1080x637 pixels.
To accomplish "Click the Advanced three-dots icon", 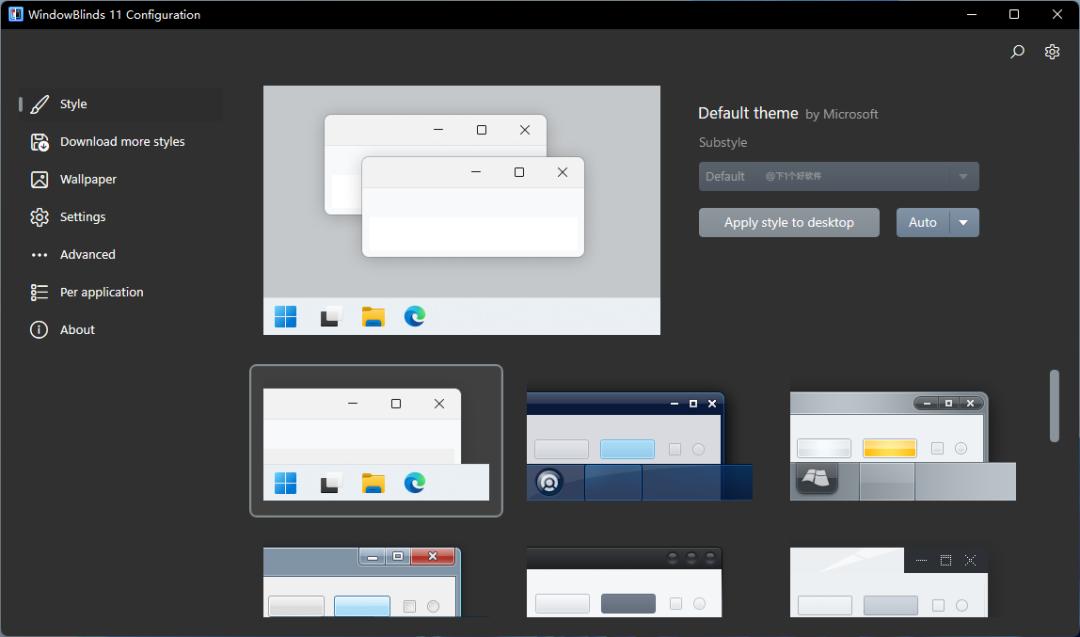I will pyautogui.click(x=39, y=255).
